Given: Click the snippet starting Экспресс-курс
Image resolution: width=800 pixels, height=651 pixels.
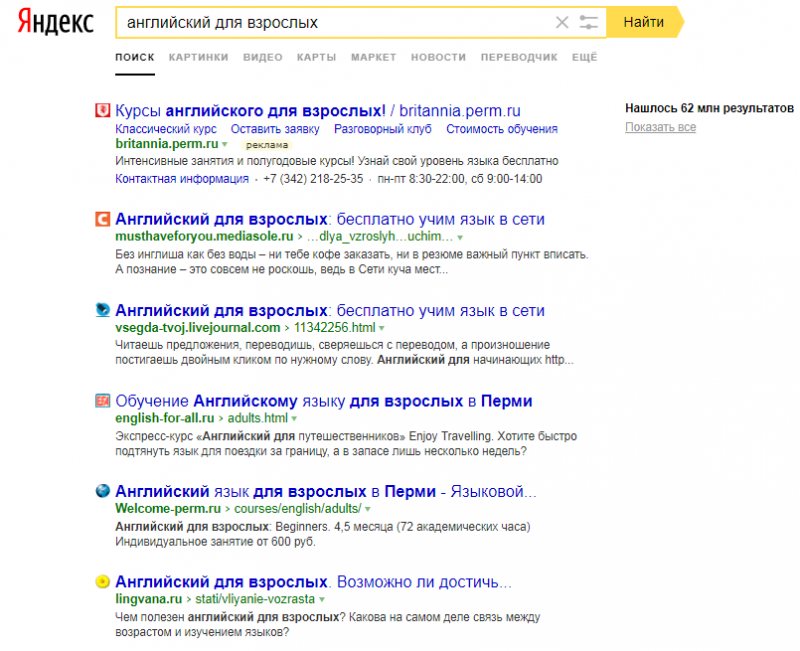Looking at the screenshot, I should point(346,444).
